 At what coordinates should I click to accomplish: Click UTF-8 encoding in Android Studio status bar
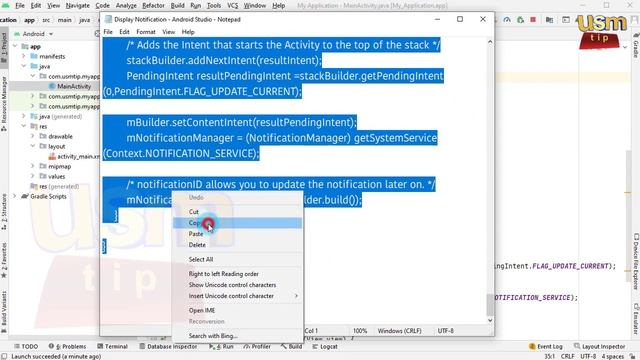point(588,356)
